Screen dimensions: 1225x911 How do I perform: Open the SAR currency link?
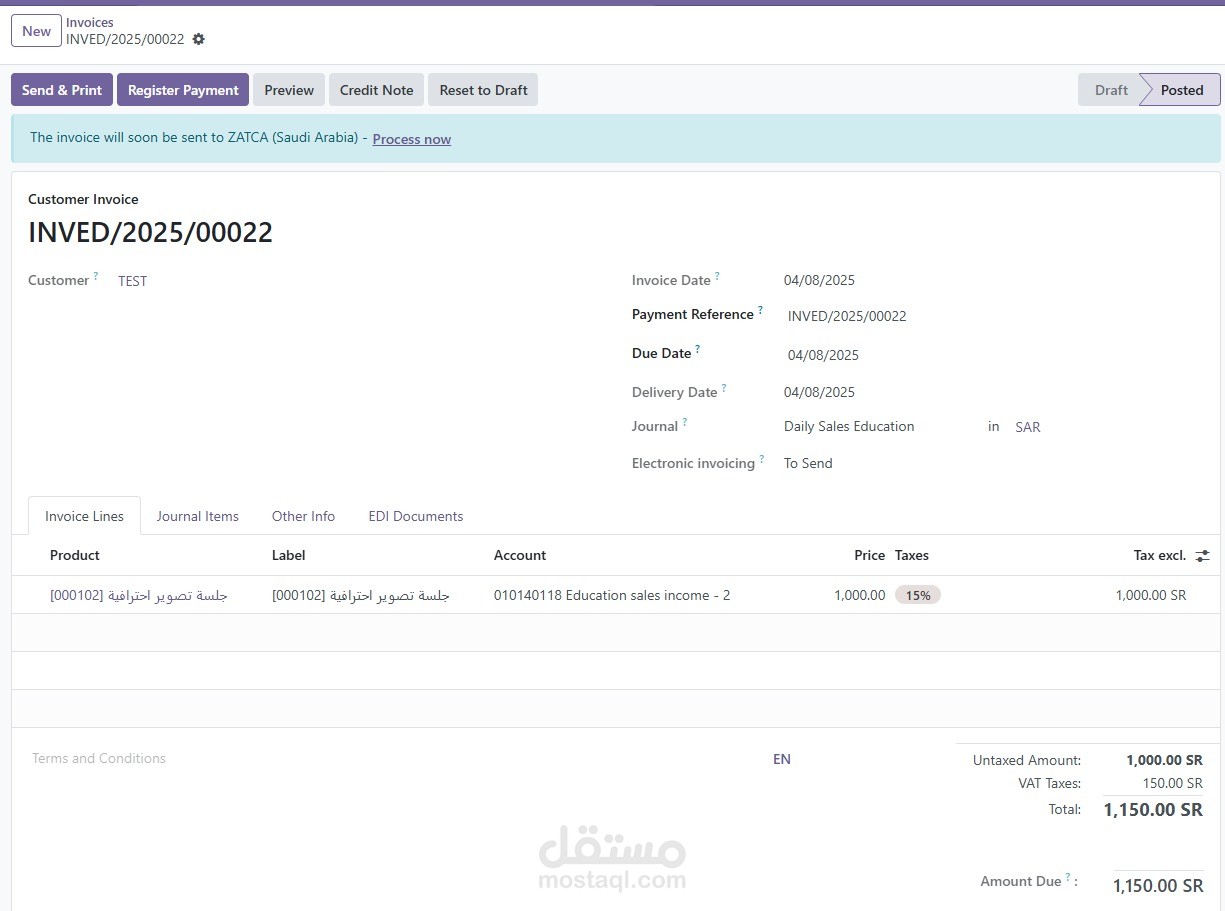coord(1028,427)
